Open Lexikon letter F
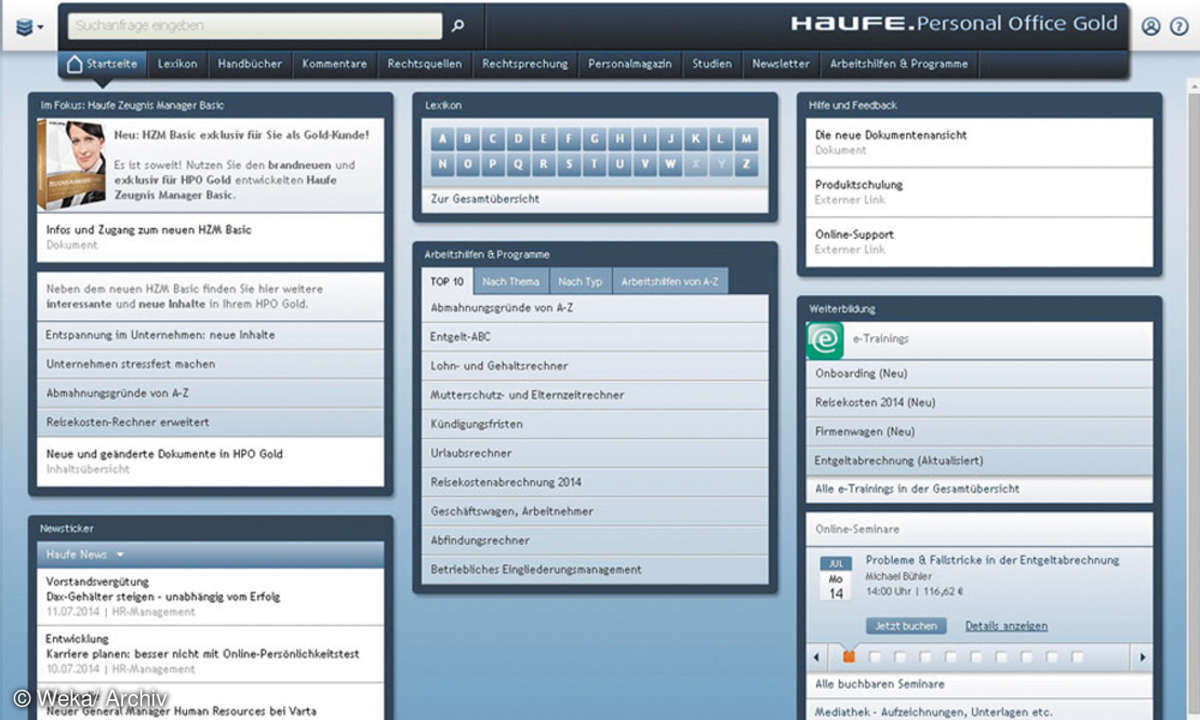 569,139
